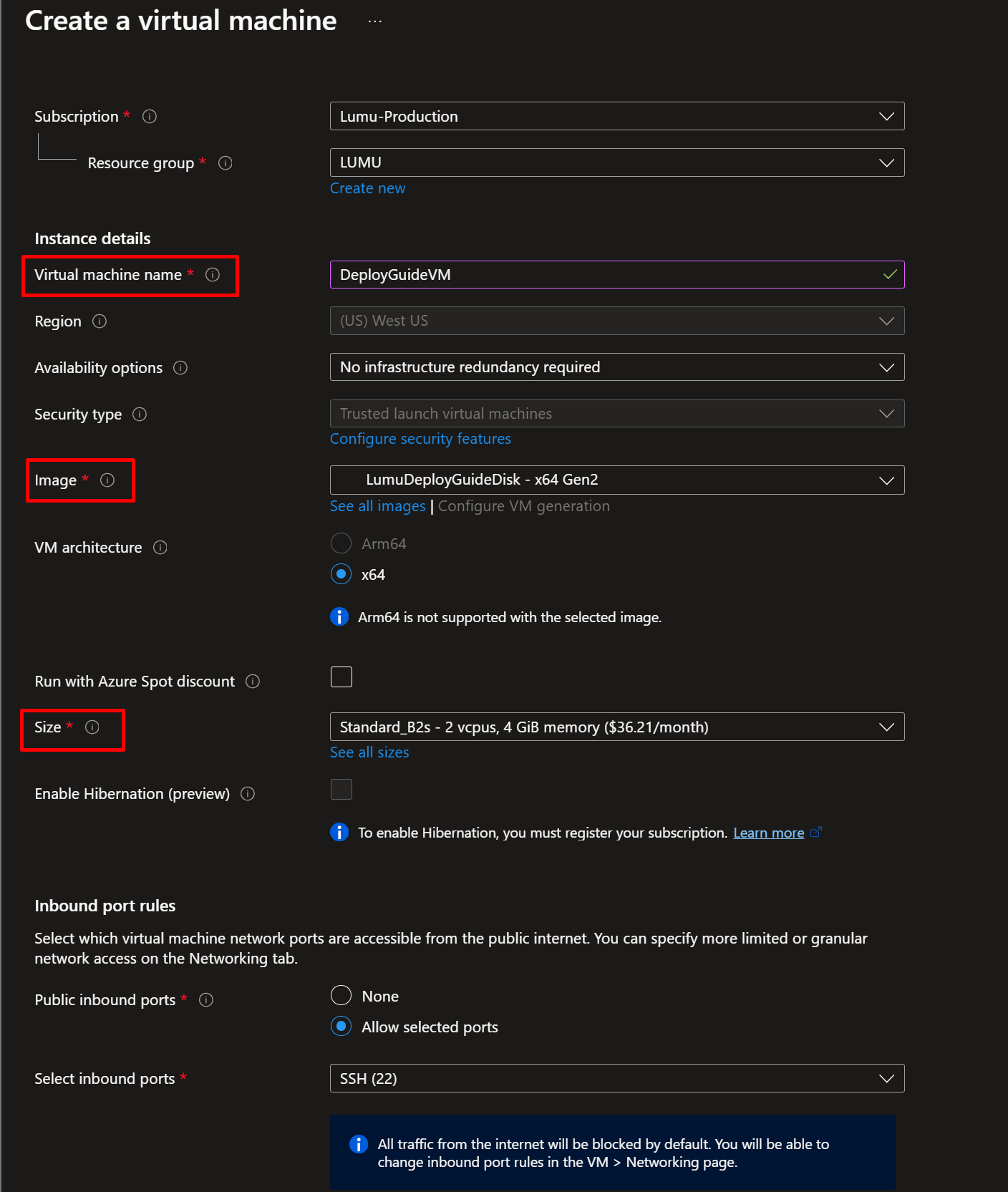
Task: Enable Run with Azure Spot discount checkbox
Action: (341, 677)
